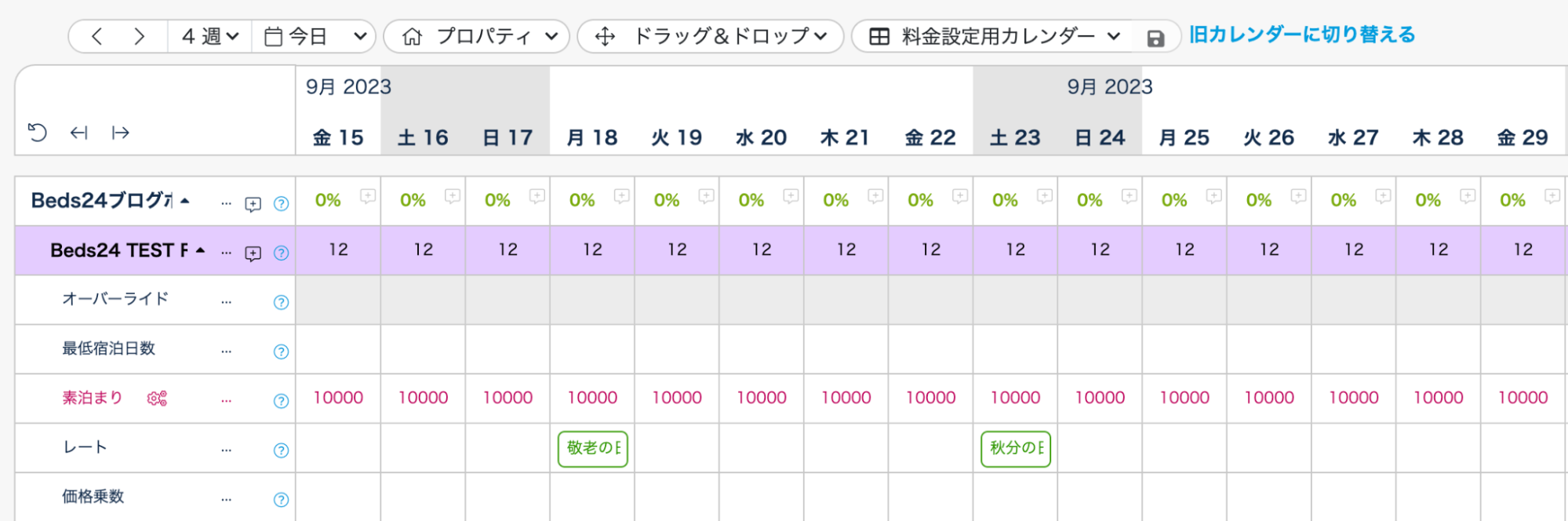Open help icon for オーバーライド row

tap(281, 302)
